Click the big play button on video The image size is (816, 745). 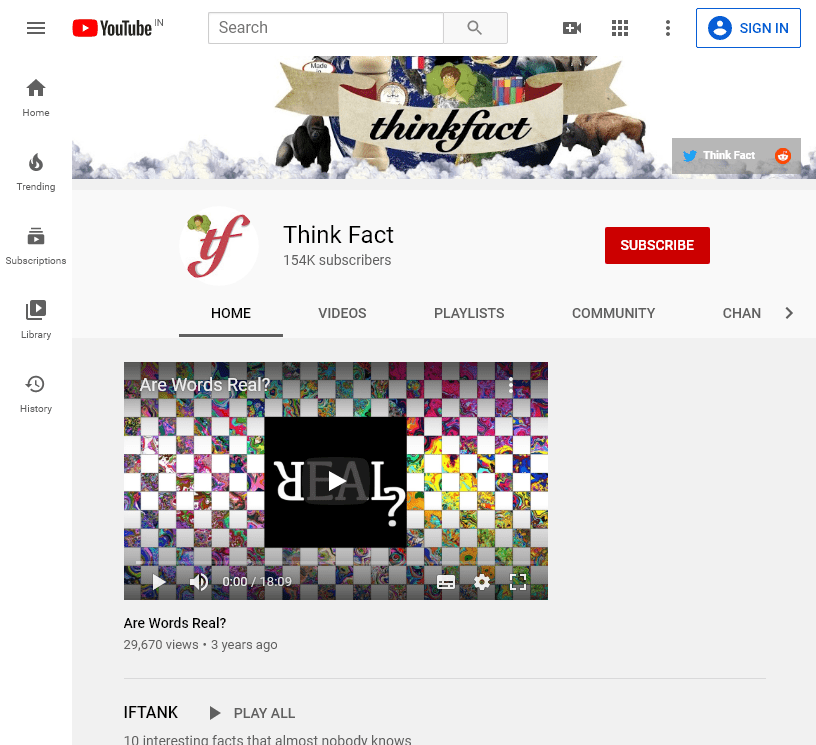336,481
